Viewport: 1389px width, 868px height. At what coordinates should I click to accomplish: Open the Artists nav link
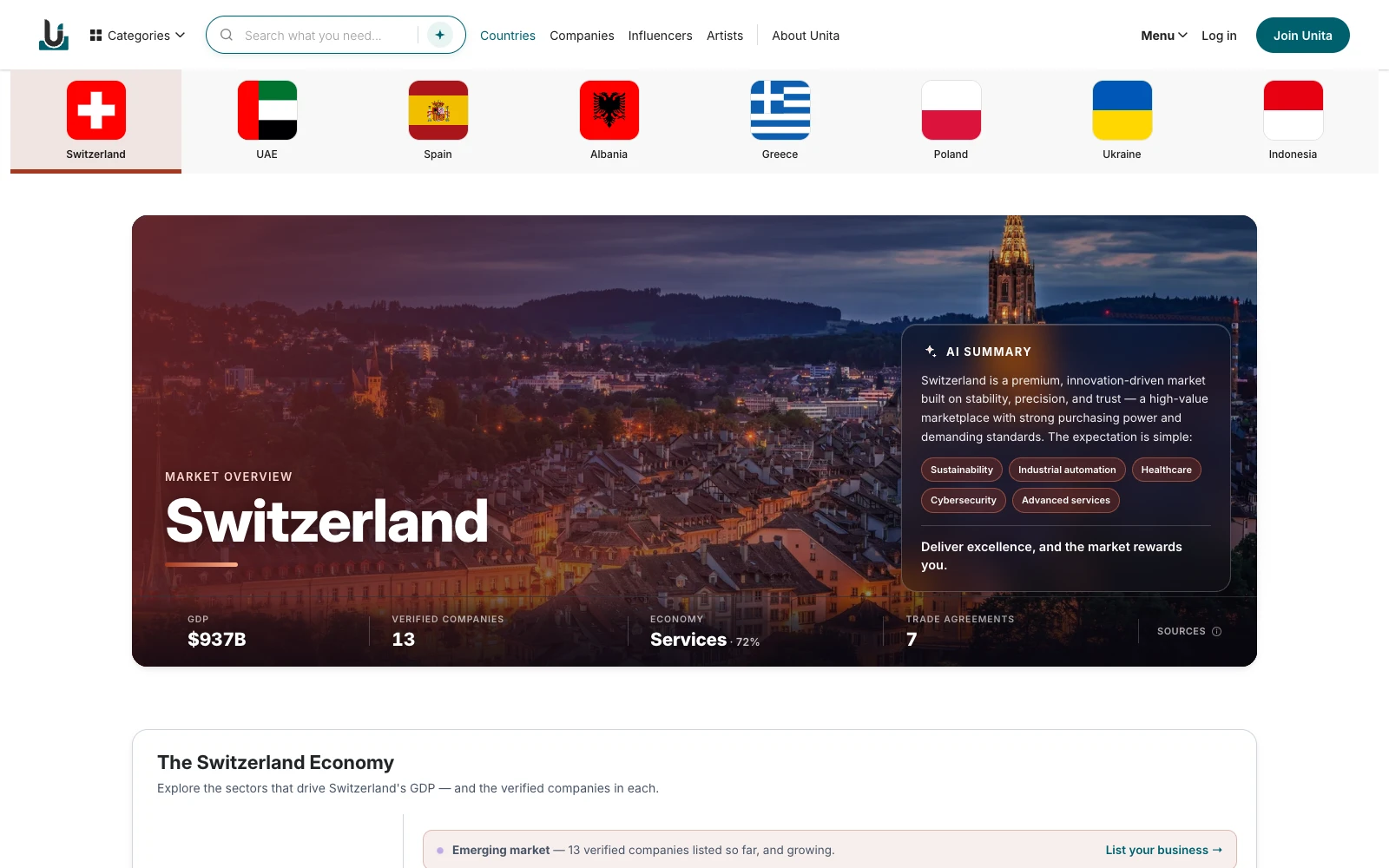pyautogui.click(x=725, y=36)
